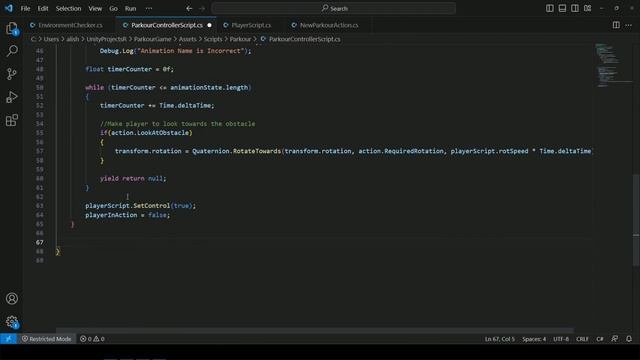
Task: Click the 'Make player to look' comment
Action: (178, 124)
